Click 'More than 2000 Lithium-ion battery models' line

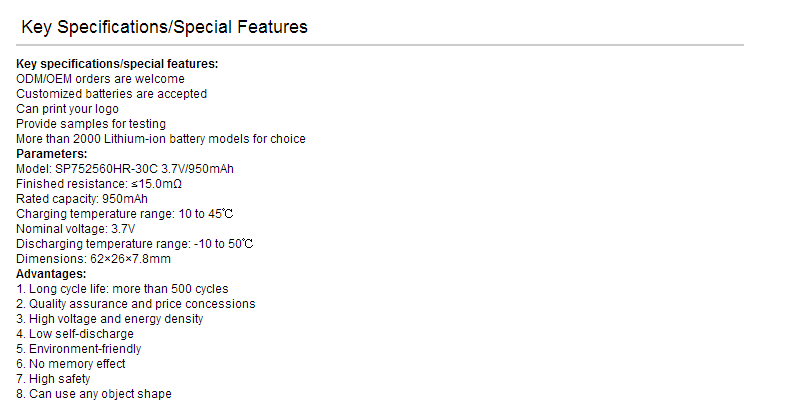(x=161, y=139)
